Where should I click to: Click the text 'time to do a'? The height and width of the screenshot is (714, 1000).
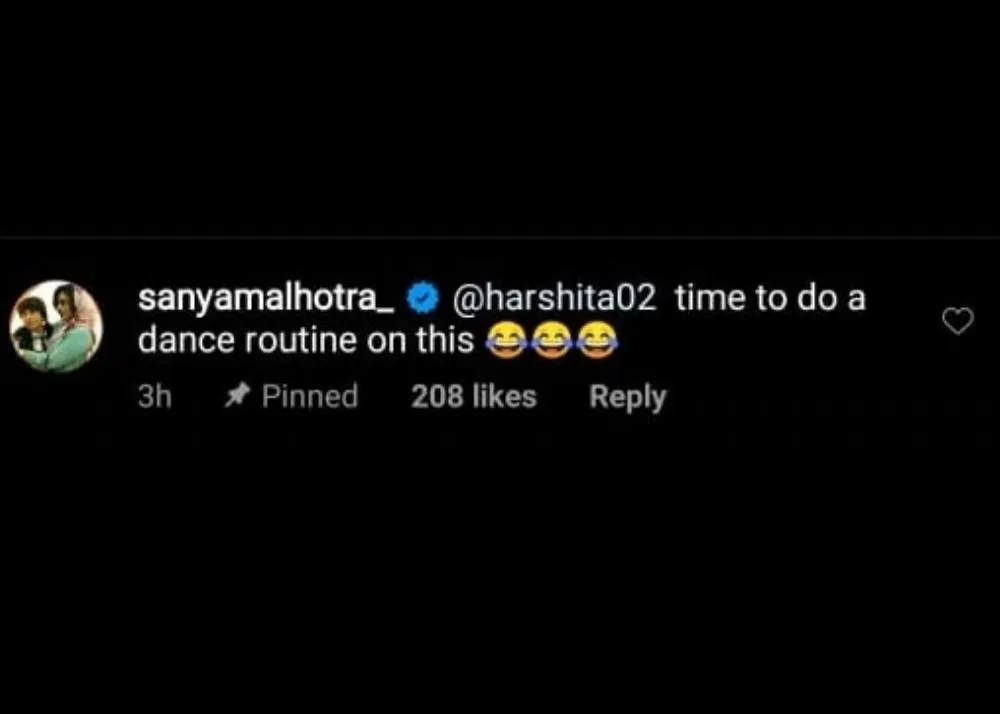(x=770, y=299)
